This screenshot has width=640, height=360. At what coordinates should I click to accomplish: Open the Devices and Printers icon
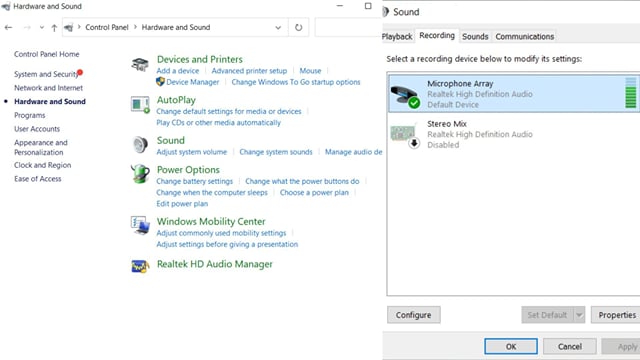click(x=140, y=64)
